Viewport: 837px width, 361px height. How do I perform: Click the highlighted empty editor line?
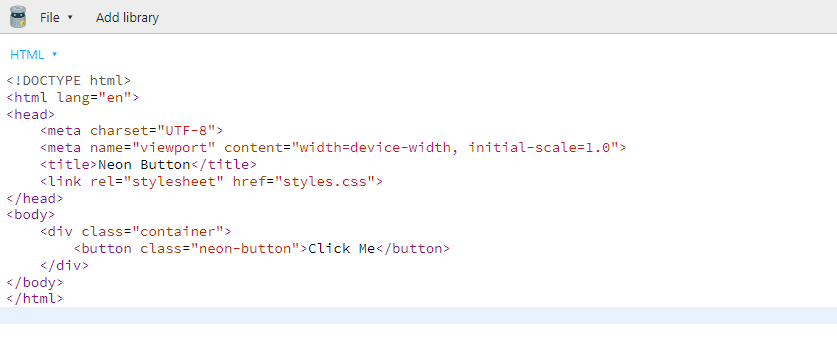point(418,316)
